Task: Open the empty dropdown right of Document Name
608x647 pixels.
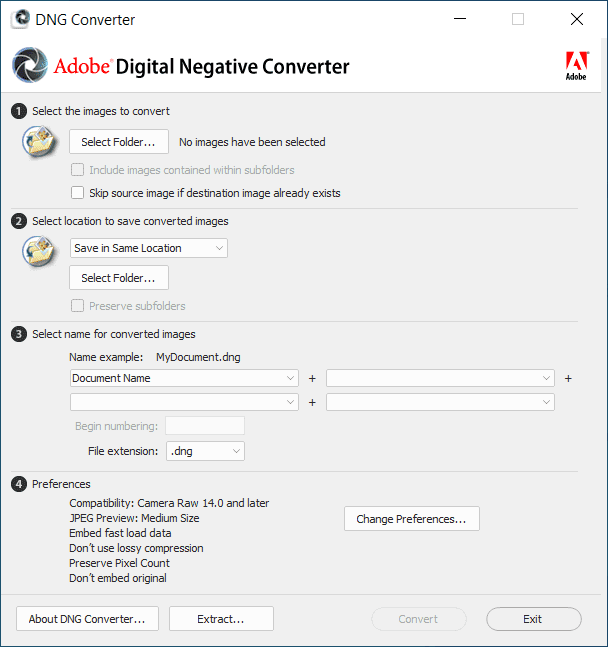Action: pyautogui.click(x=440, y=378)
